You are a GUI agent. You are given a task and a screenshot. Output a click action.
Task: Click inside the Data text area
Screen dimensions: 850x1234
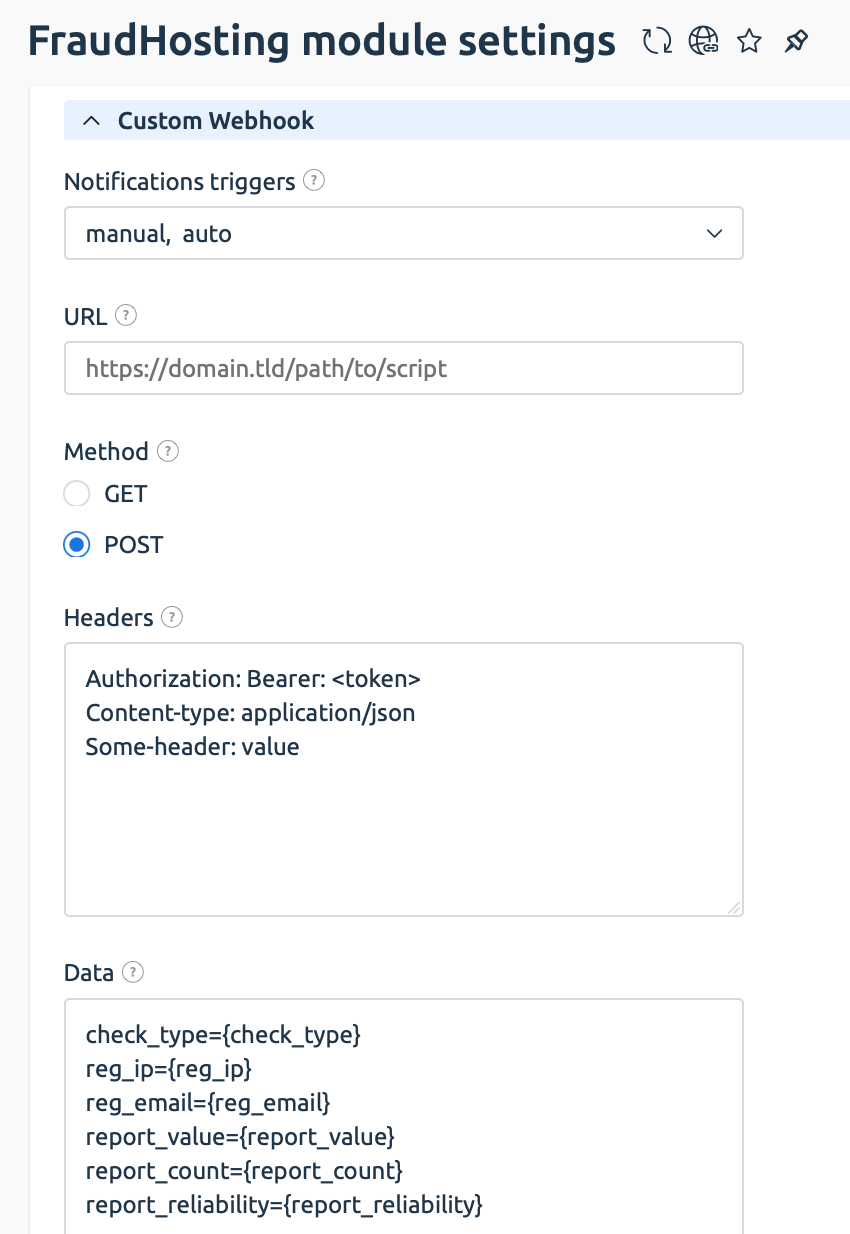pyautogui.click(x=404, y=1116)
